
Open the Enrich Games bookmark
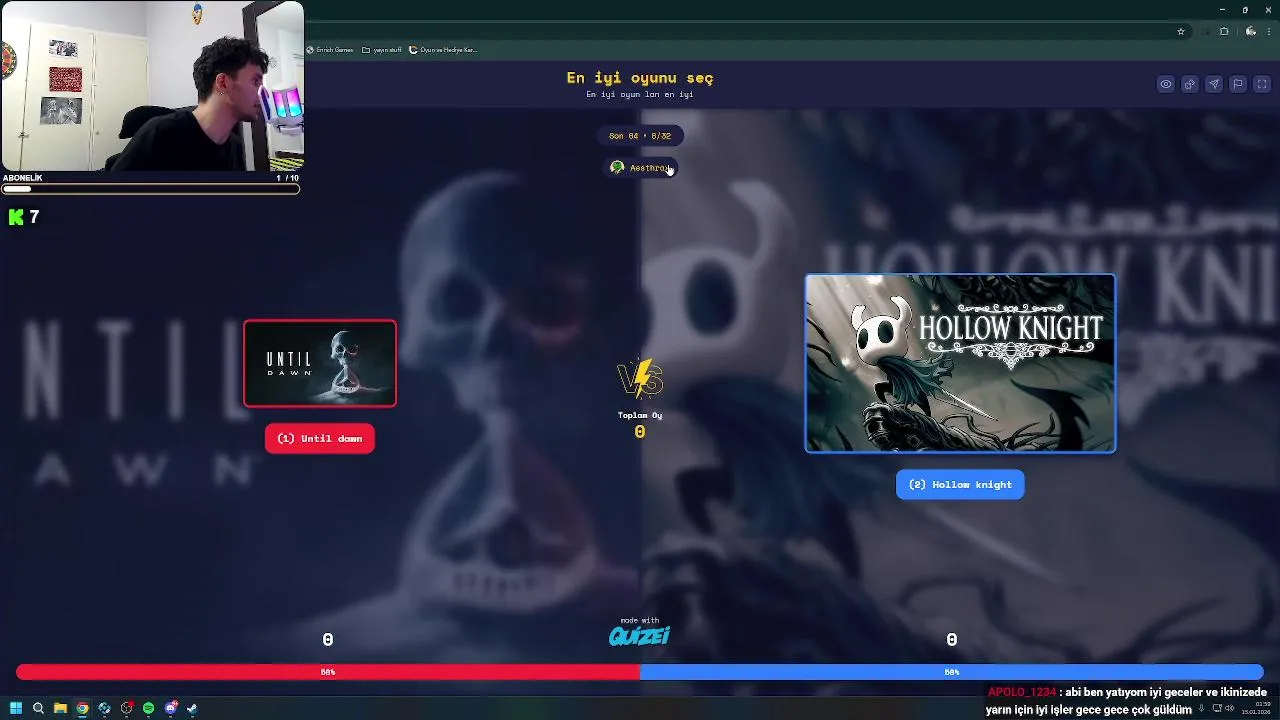tap(331, 50)
